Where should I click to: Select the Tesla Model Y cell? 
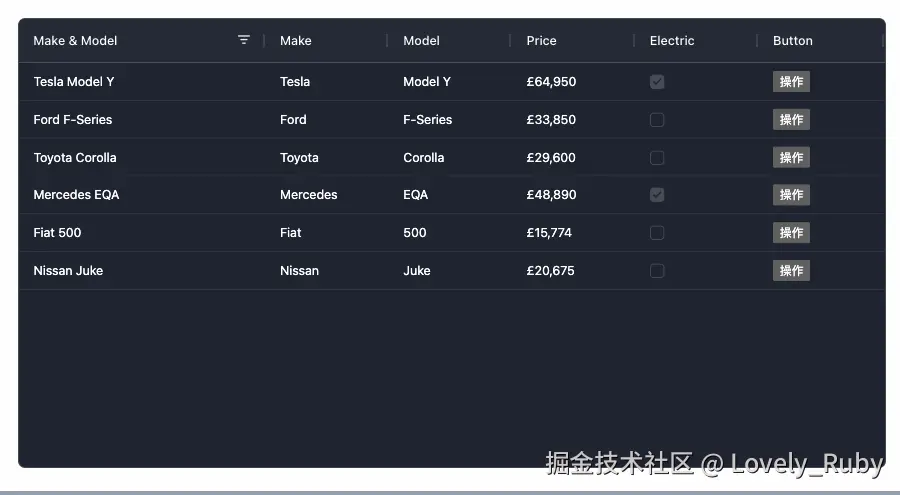tap(74, 82)
